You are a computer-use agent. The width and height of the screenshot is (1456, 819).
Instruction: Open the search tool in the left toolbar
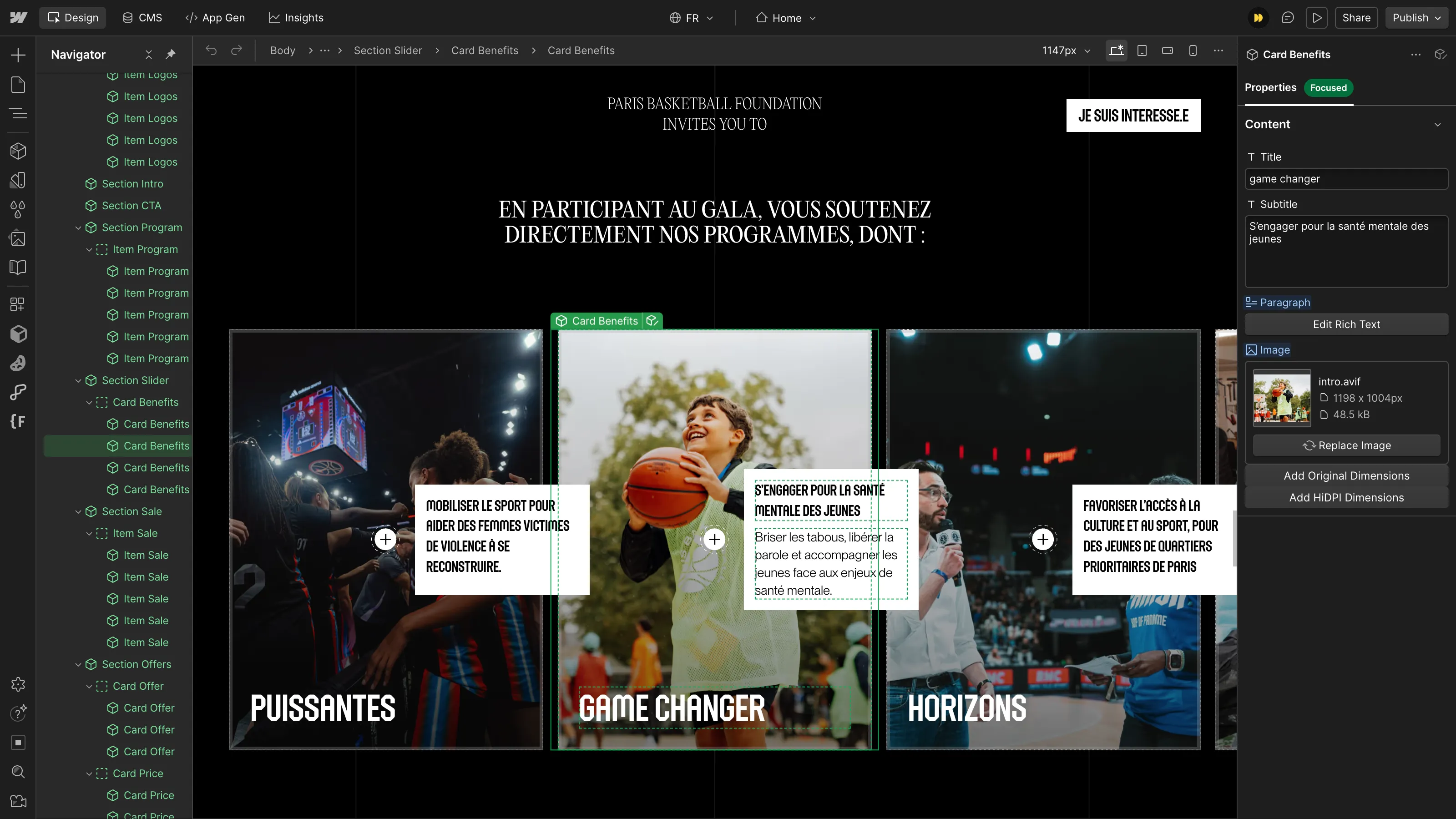[18, 772]
